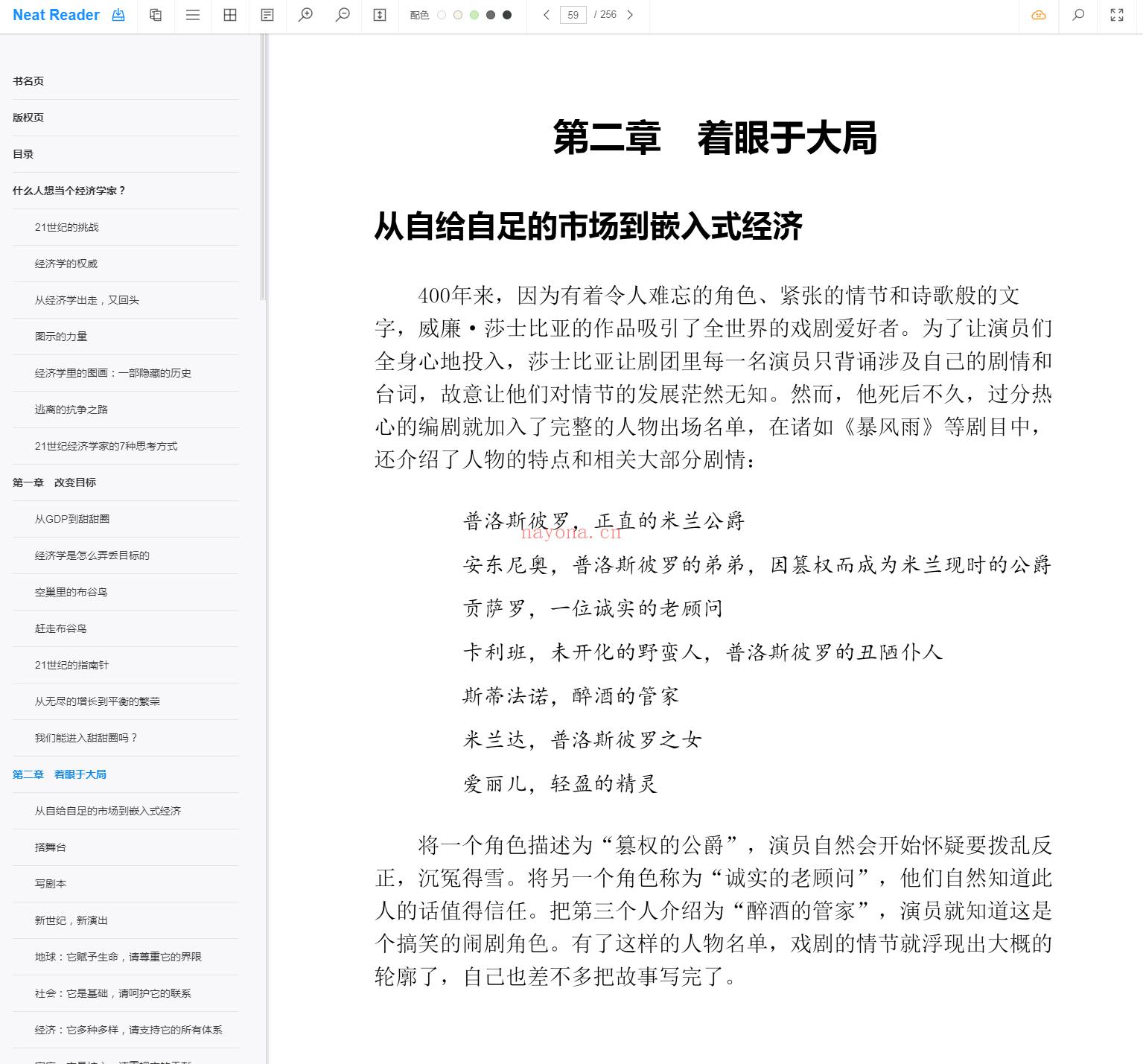Viewport: 1143px width, 1064px height.
Task: Open 书名页 in the contents
Action: point(28,81)
